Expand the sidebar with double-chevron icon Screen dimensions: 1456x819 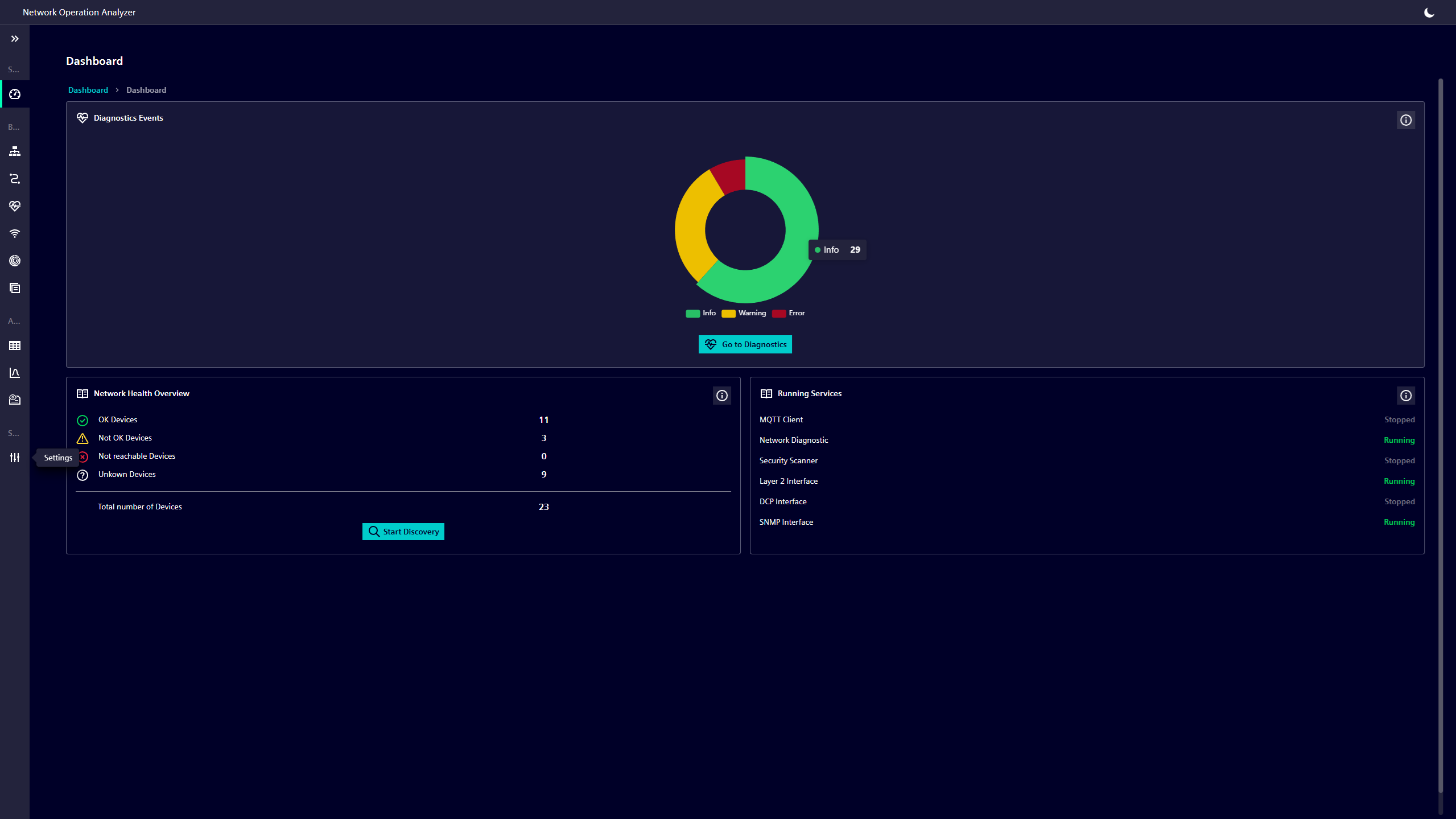pyautogui.click(x=15, y=39)
